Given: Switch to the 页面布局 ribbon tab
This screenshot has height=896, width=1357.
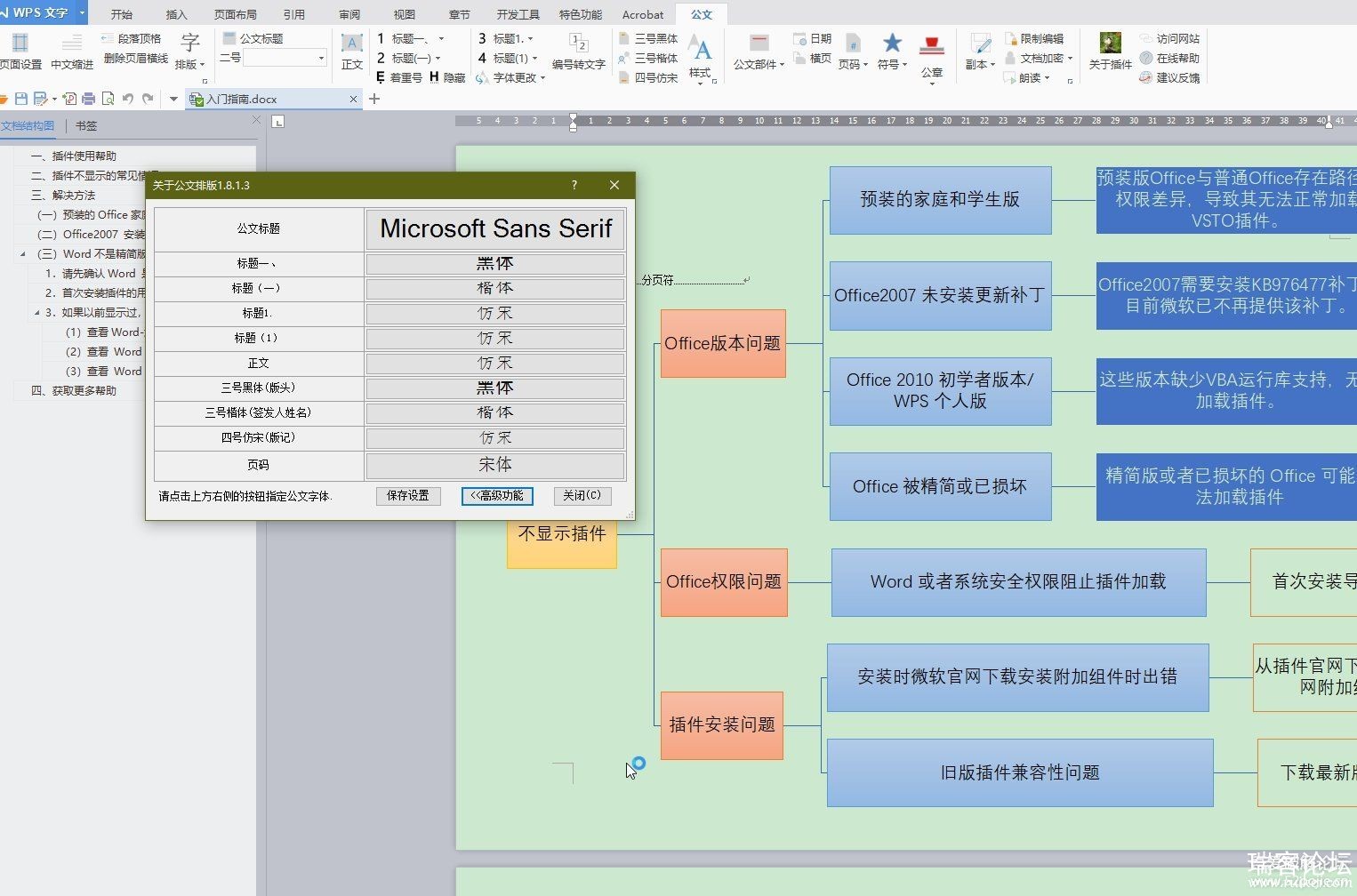Looking at the screenshot, I should [x=236, y=14].
